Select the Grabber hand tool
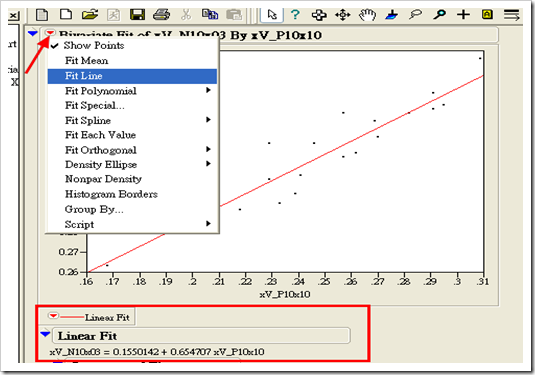The height and width of the screenshot is (375, 535). [367, 15]
